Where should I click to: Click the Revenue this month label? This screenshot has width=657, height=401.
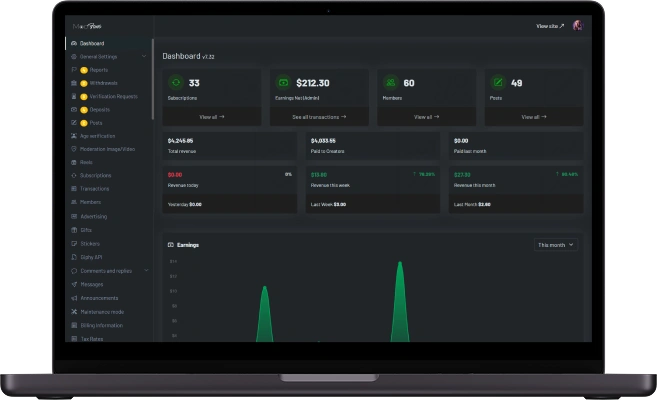pyautogui.click(x=474, y=185)
